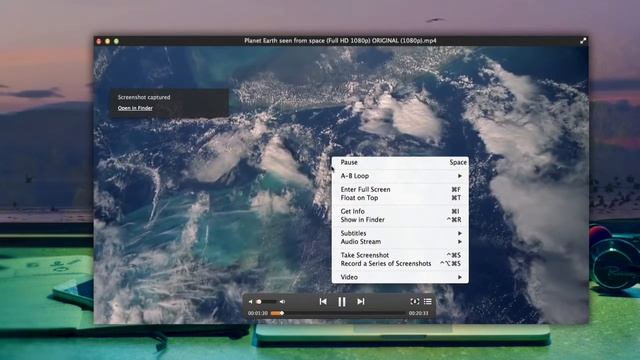This screenshot has height=360, width=640.
Task: Click the elapsed time 00:01:30 label
Action: pyautogui.click(x=258, y=313)
